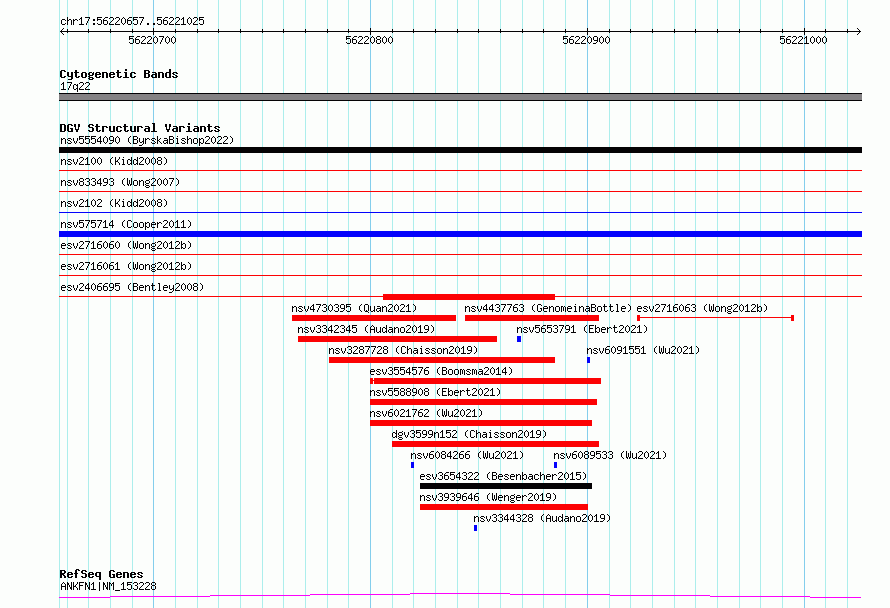Viewport: 890px width, 608px height.
Task: Click the red bar under nsv4730395
Action: point(374,318)
